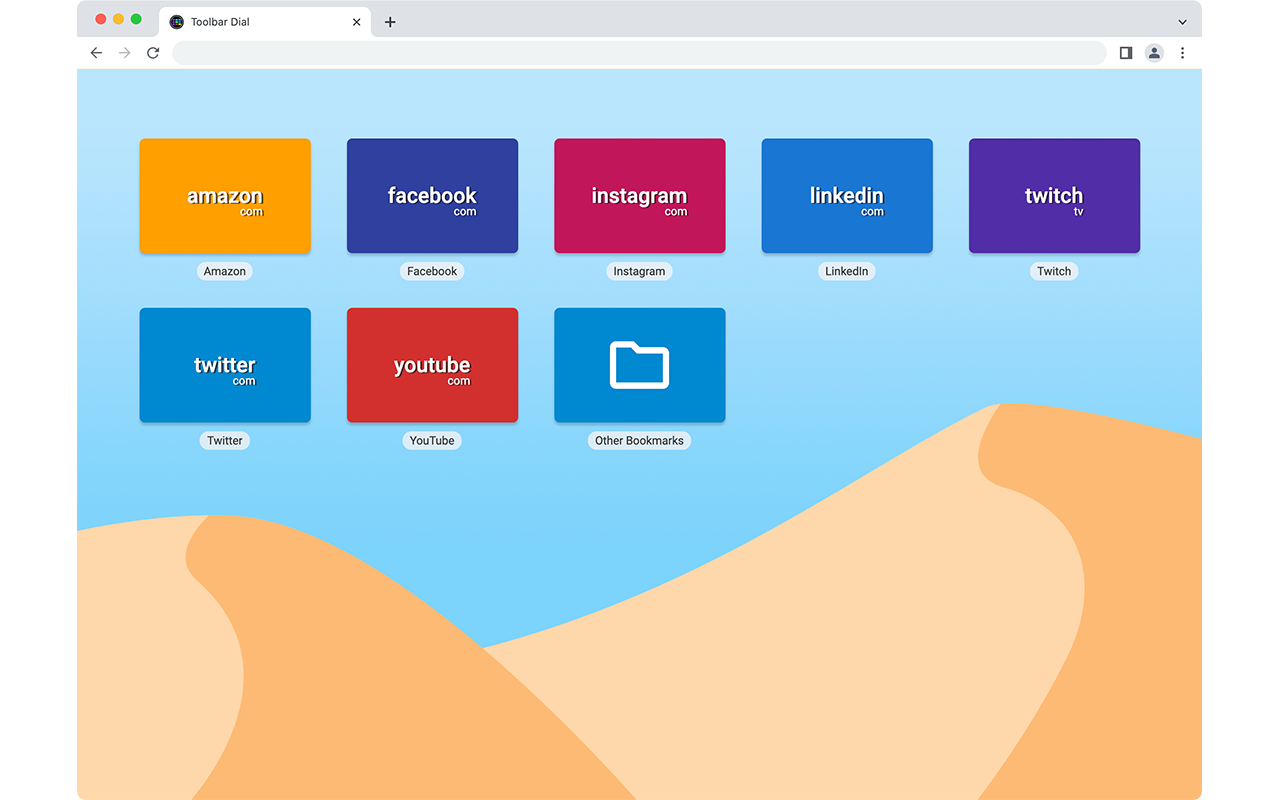Open the Other Bookmarks folder tile
1280x800 pixels.
coord(640,365)
